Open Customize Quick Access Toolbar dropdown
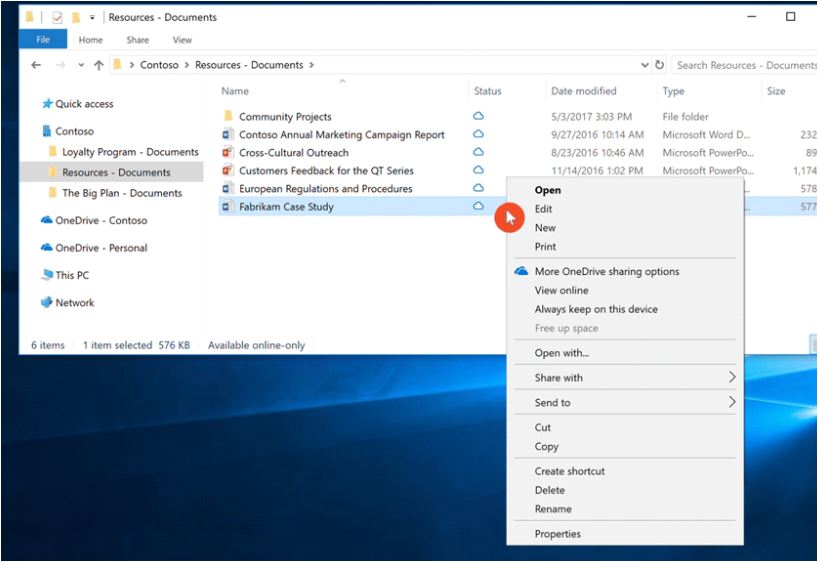The image size is (818, 562). 92,18
